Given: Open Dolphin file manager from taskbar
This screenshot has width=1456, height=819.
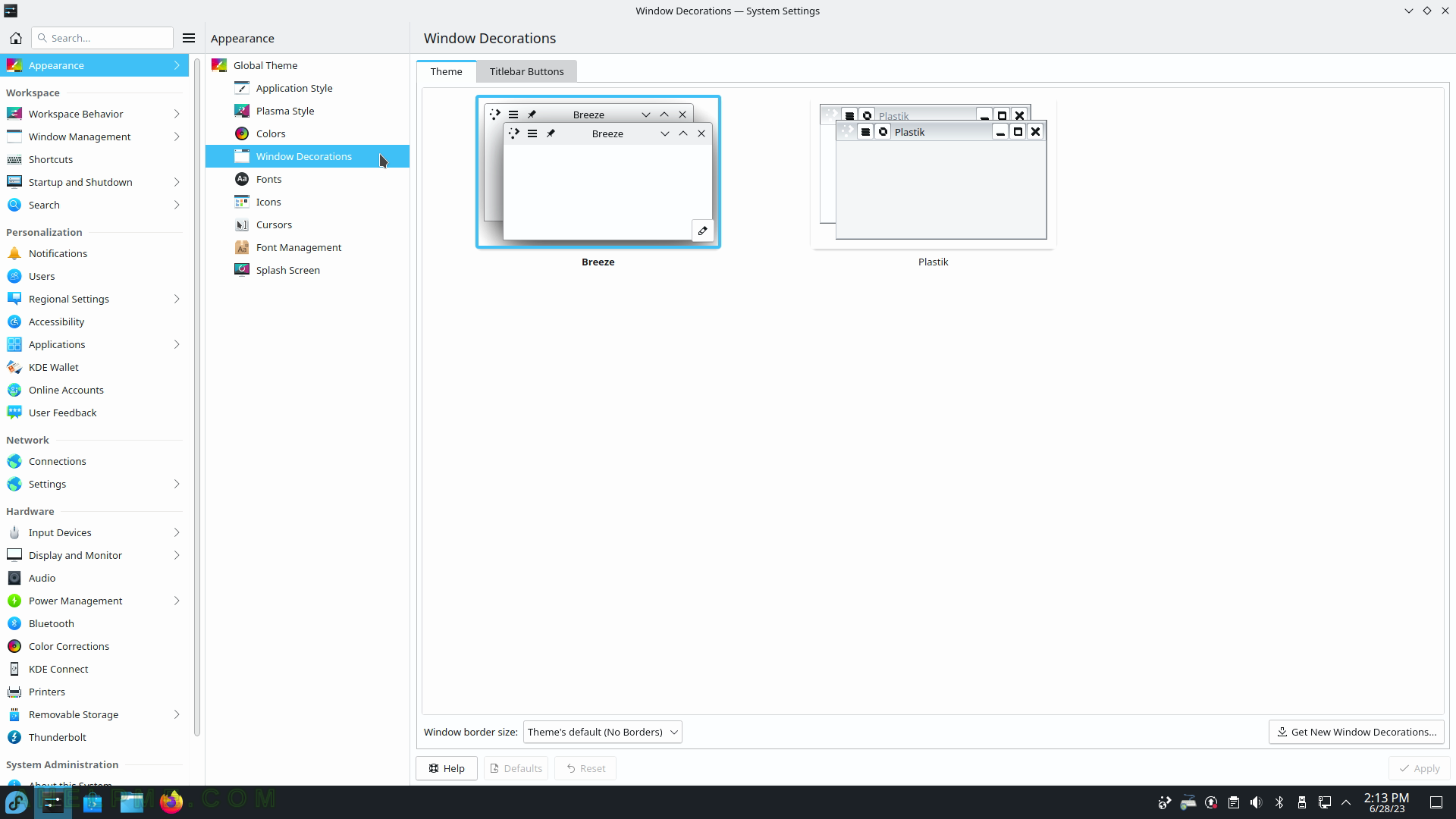Looking at the screenshot, I should pyautogui.click(x=132, y=802).
